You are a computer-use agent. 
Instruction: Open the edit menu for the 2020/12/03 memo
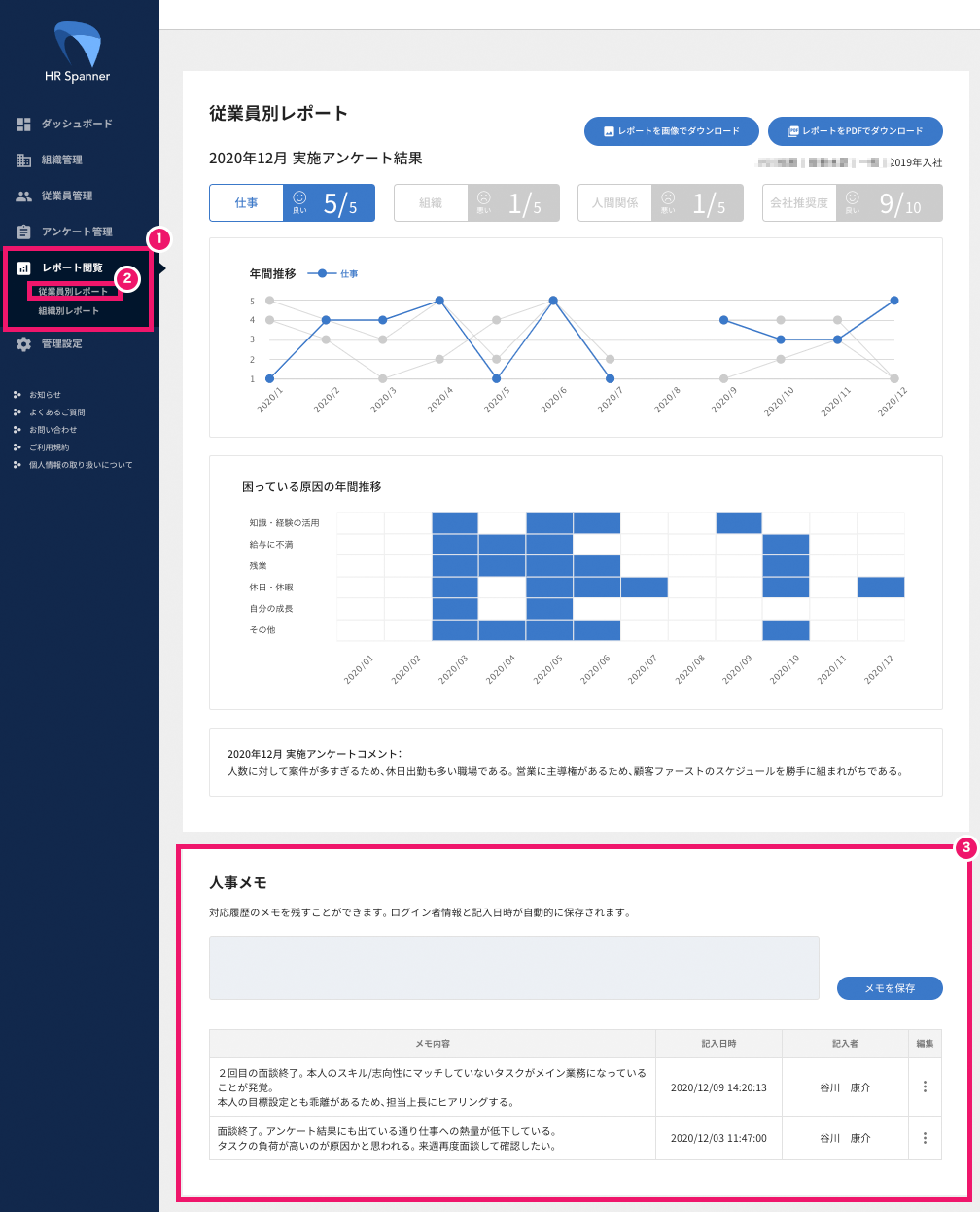pos(925,1138)
